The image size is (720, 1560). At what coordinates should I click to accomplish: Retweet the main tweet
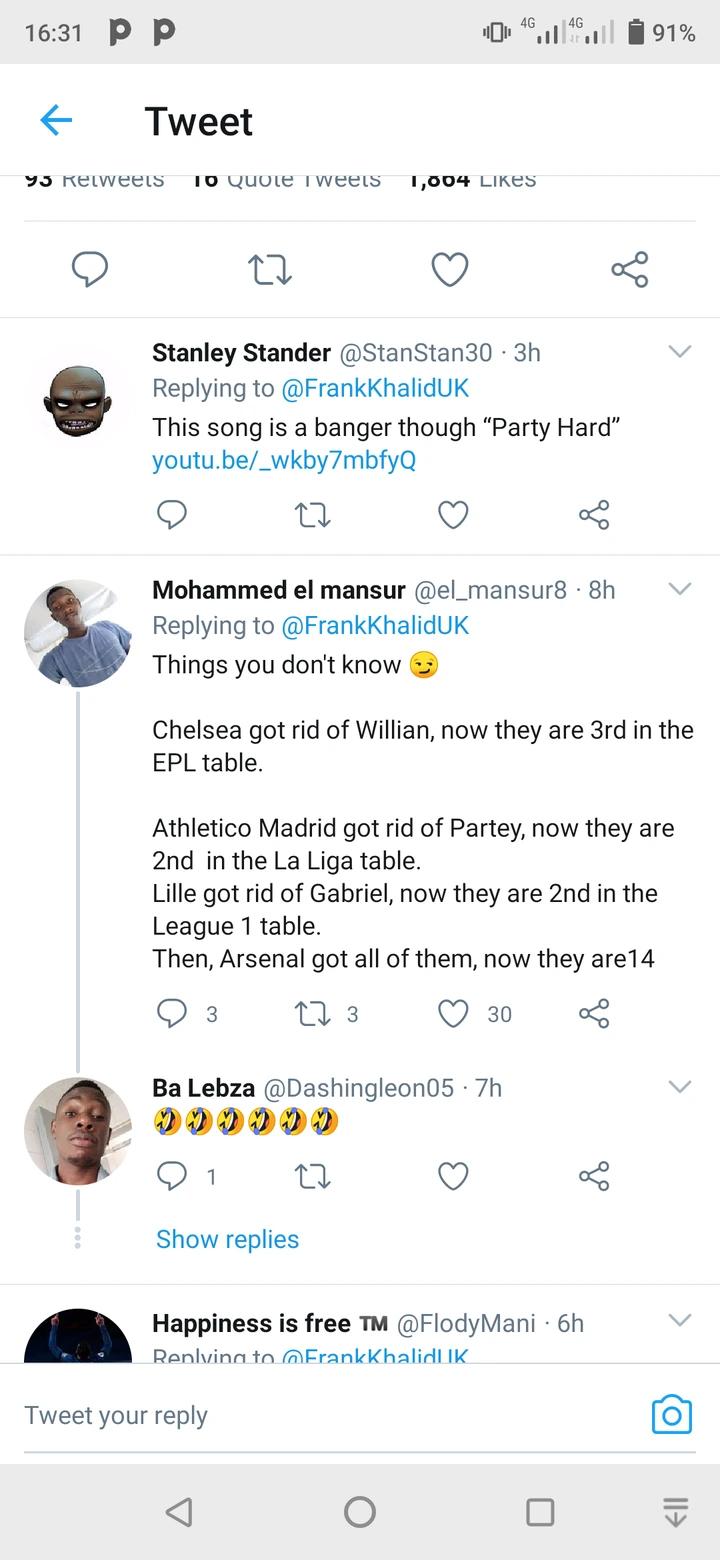point(269,269)
